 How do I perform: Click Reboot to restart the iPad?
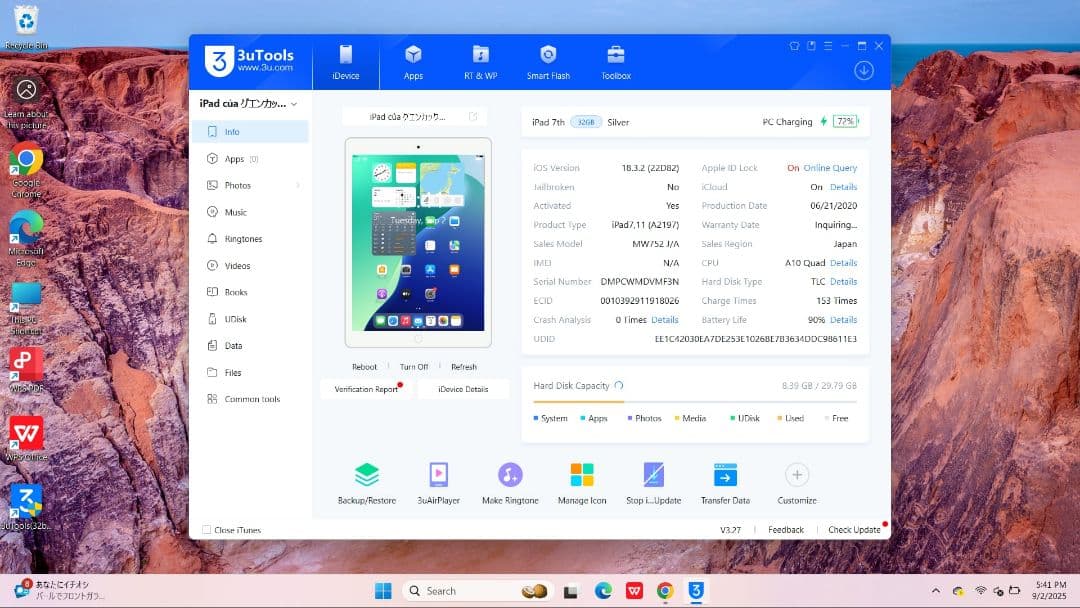364,366
